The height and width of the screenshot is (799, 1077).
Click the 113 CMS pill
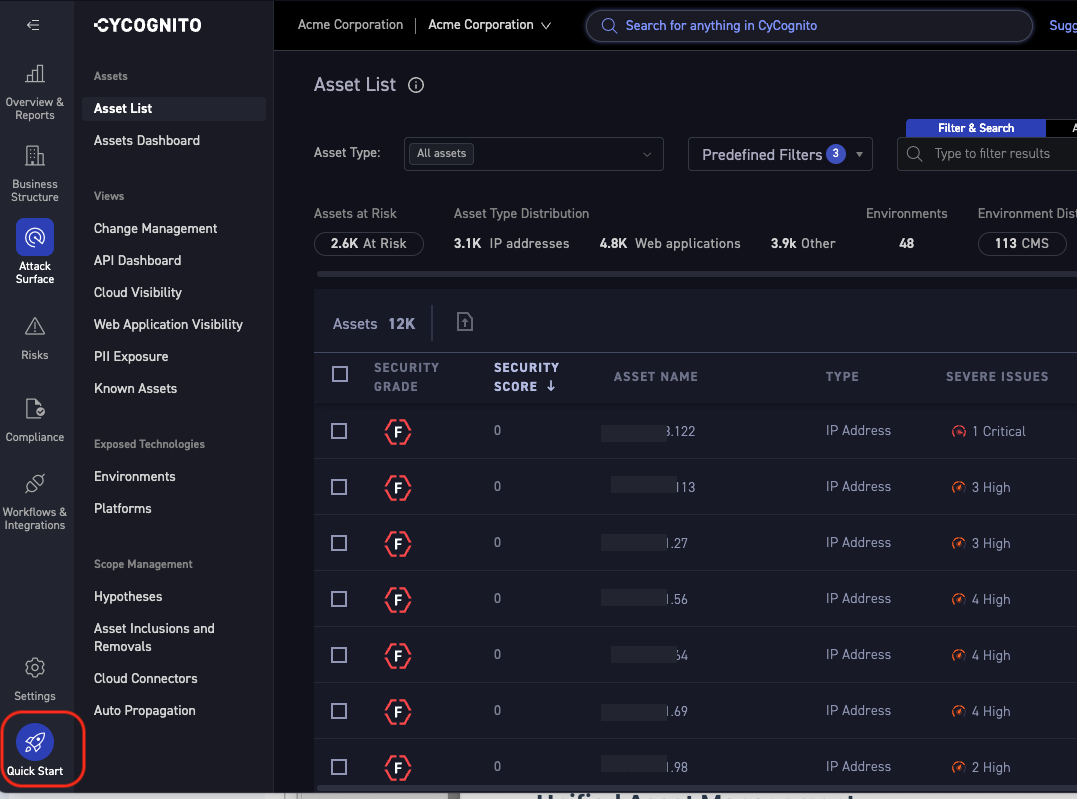click(1022, 243)
